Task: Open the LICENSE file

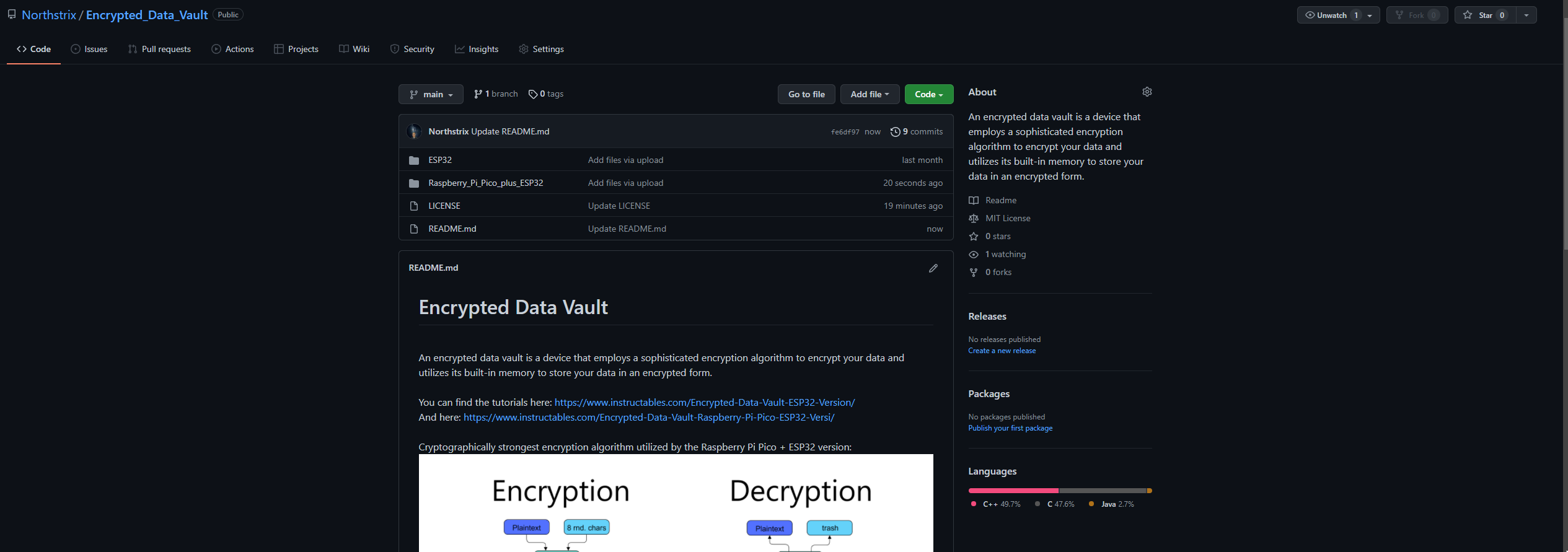Action: pos(444,206)
